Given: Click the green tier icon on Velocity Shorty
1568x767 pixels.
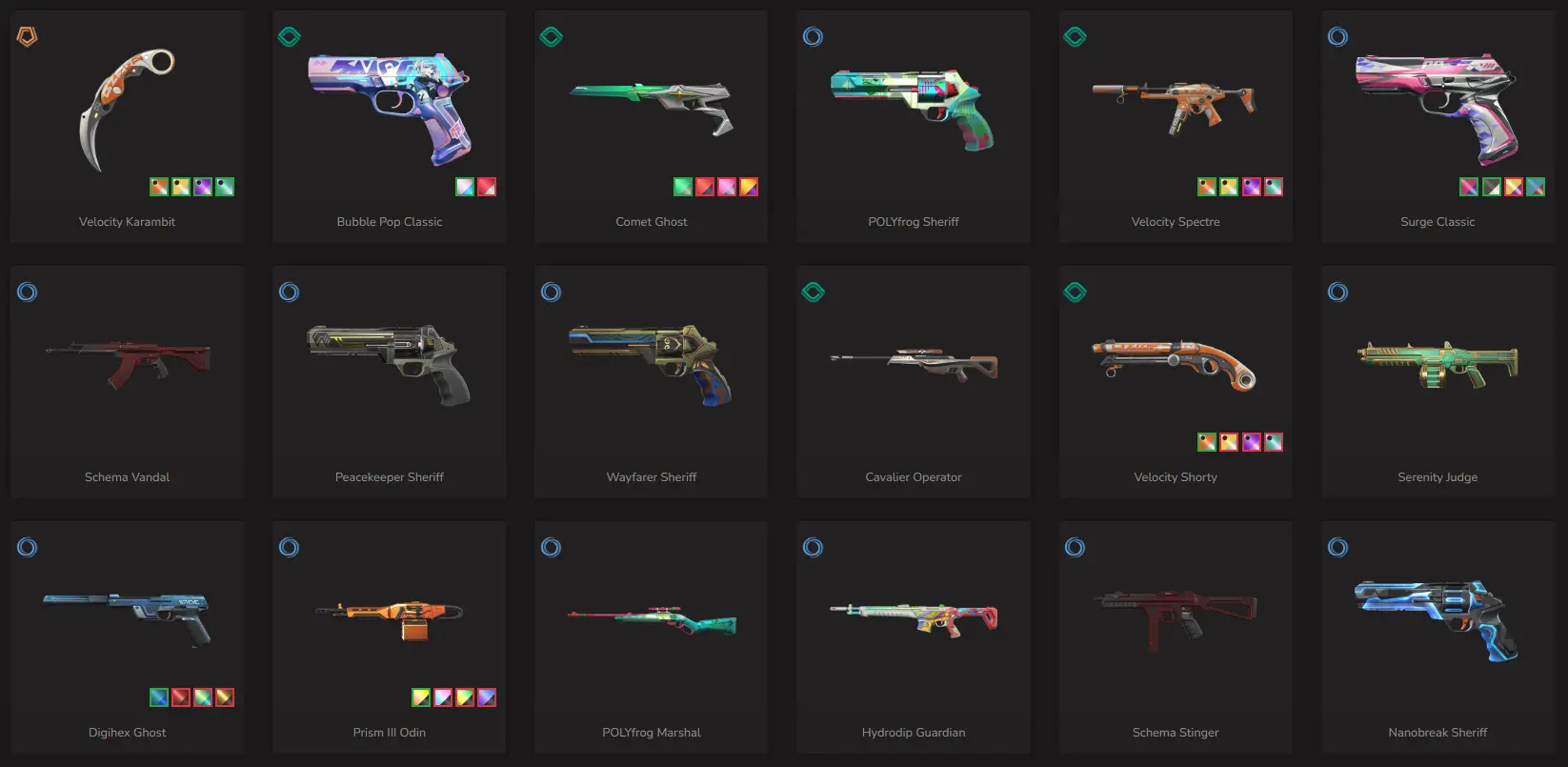Looking at the screenshot, I should coord(1075,293).
